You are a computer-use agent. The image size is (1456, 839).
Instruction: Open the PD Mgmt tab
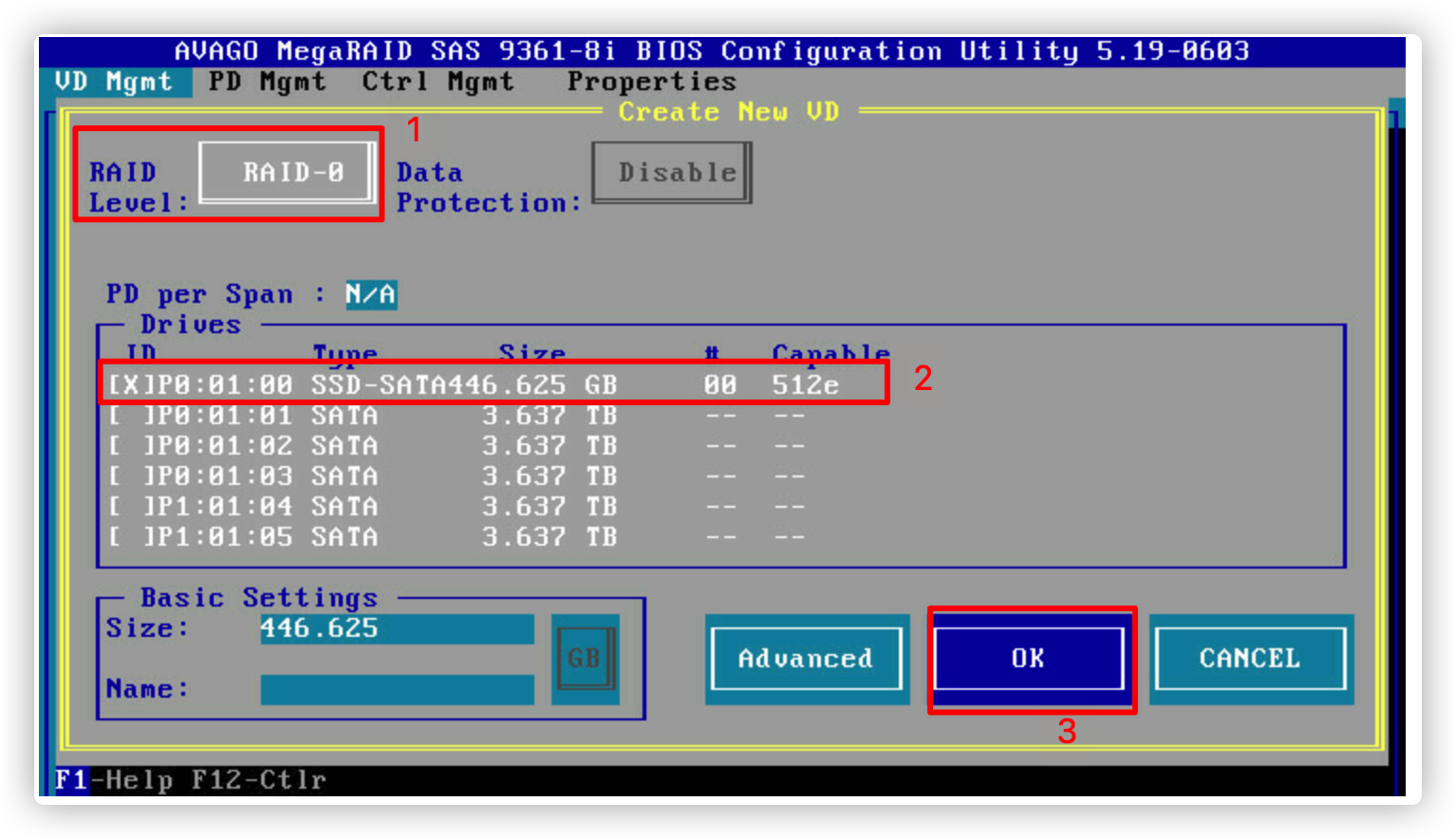tap(267, 82)
